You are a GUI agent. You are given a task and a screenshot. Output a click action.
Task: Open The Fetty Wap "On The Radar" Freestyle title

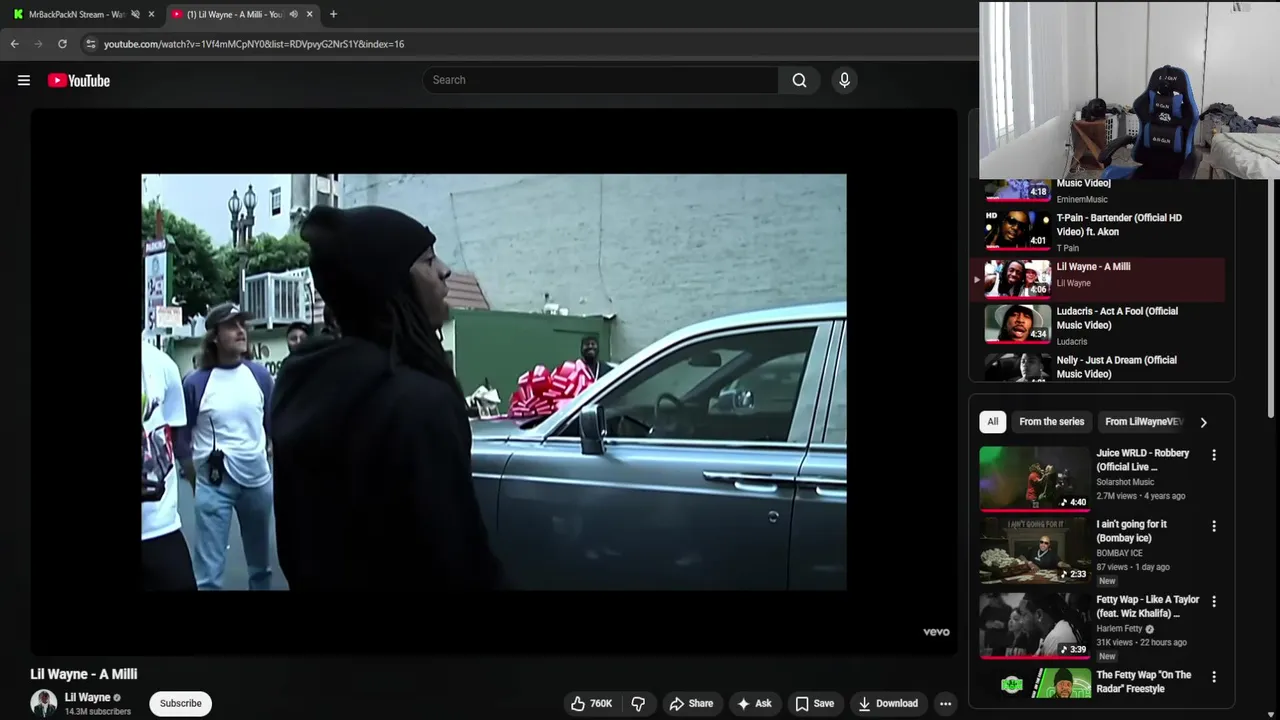(1144, 682)
